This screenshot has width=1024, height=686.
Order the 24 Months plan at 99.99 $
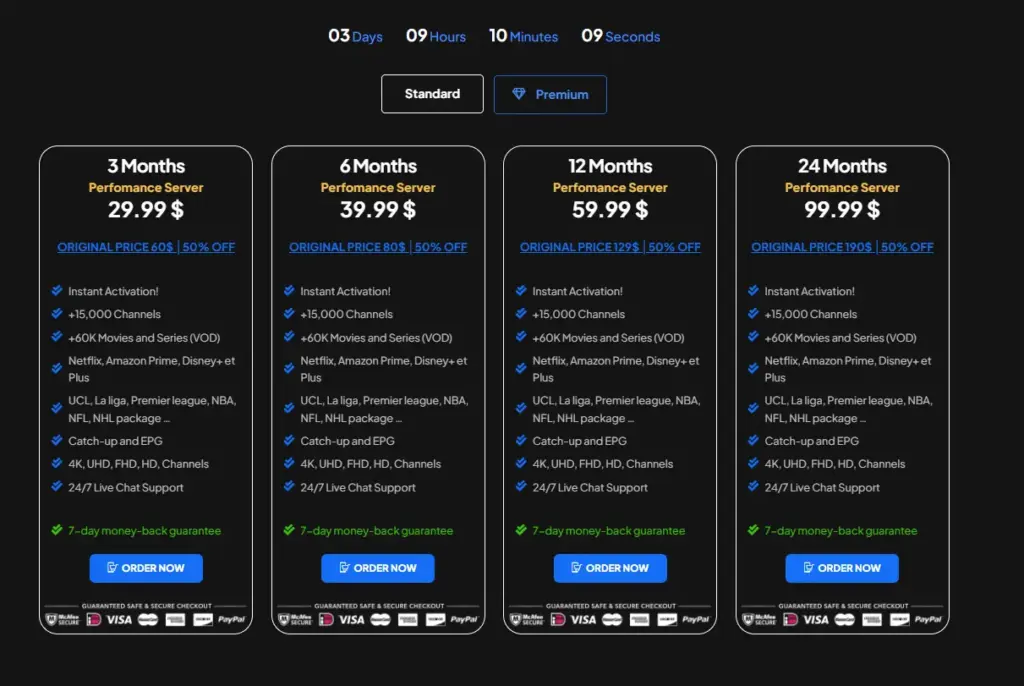click(x=842, y=568)
